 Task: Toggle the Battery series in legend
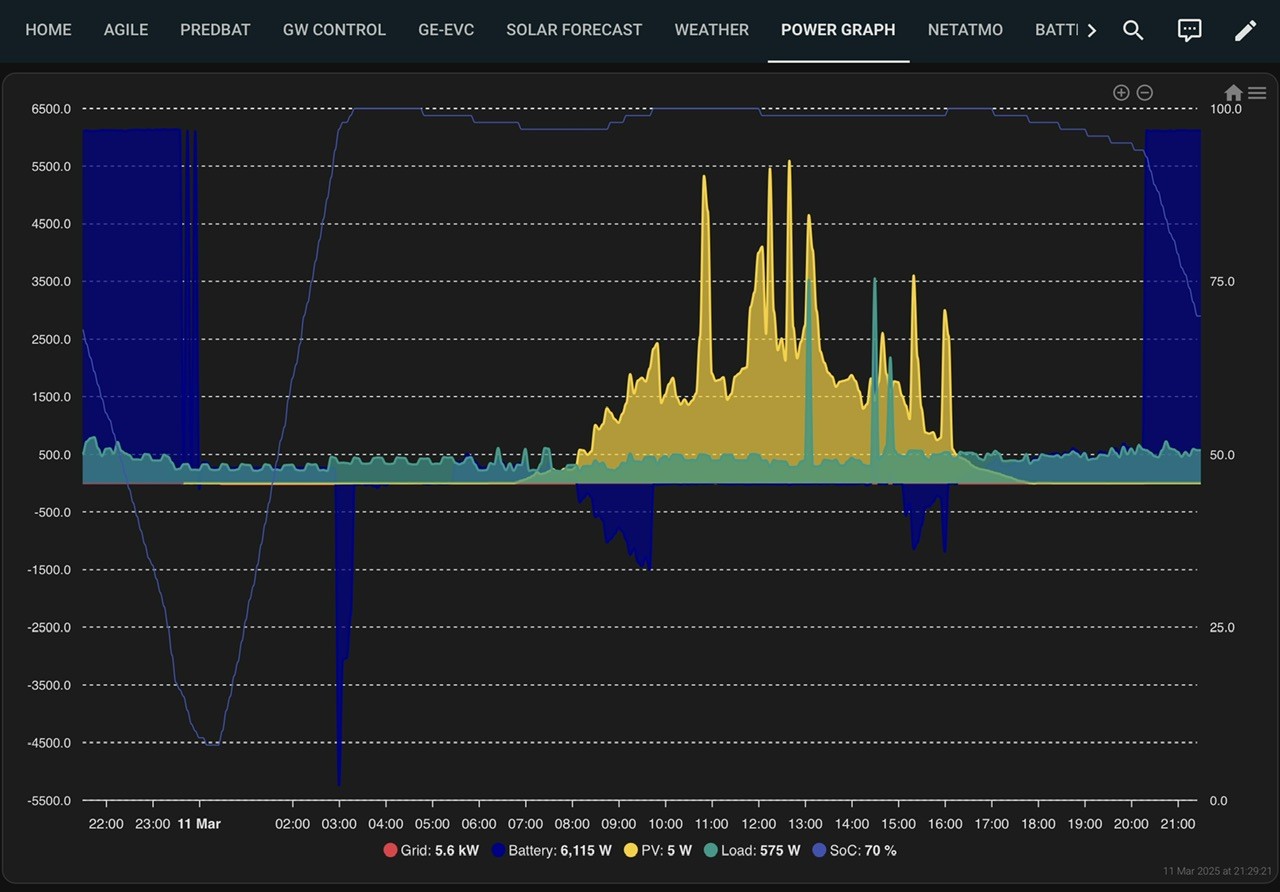coord(551,851)
